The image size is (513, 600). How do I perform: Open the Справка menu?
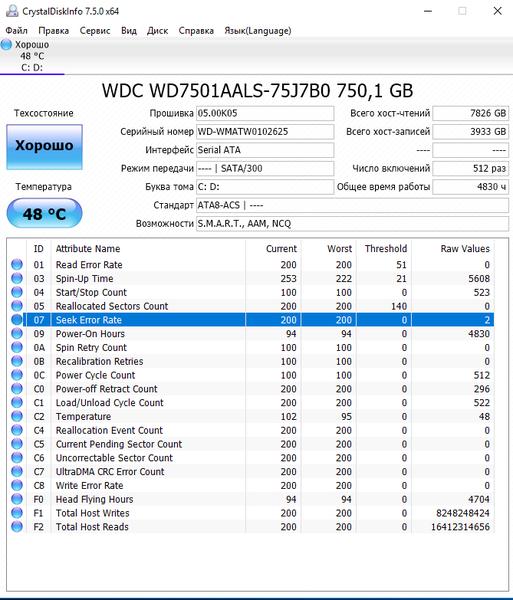(x=196, y=31)
